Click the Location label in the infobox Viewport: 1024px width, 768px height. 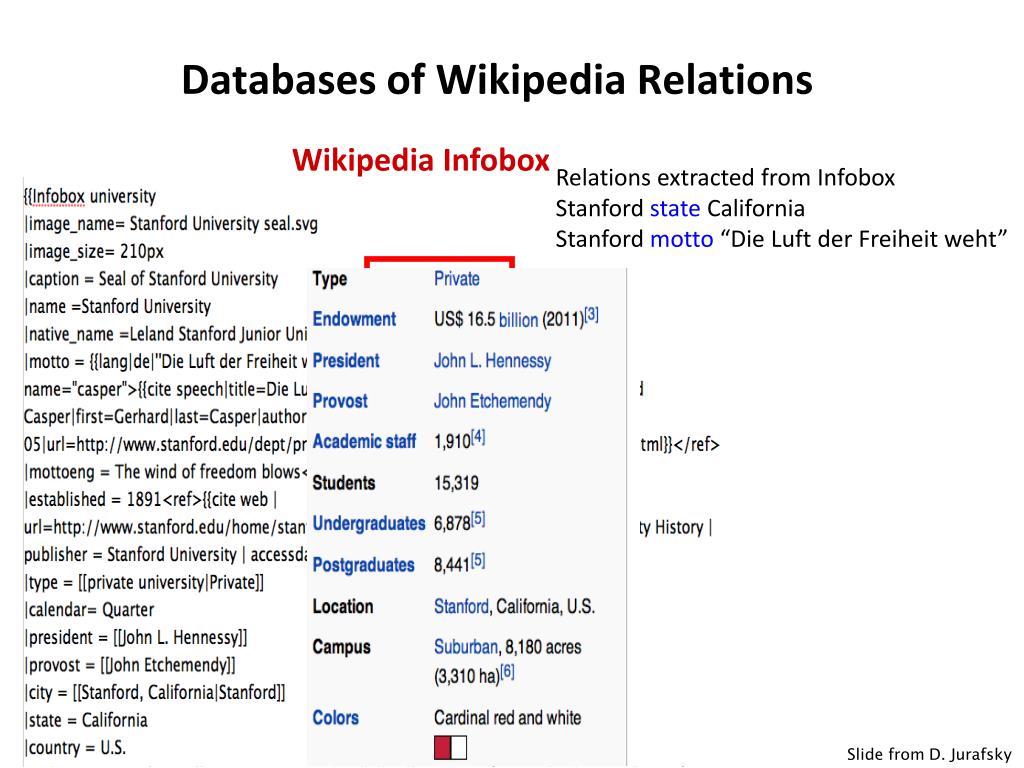[343, 607]
